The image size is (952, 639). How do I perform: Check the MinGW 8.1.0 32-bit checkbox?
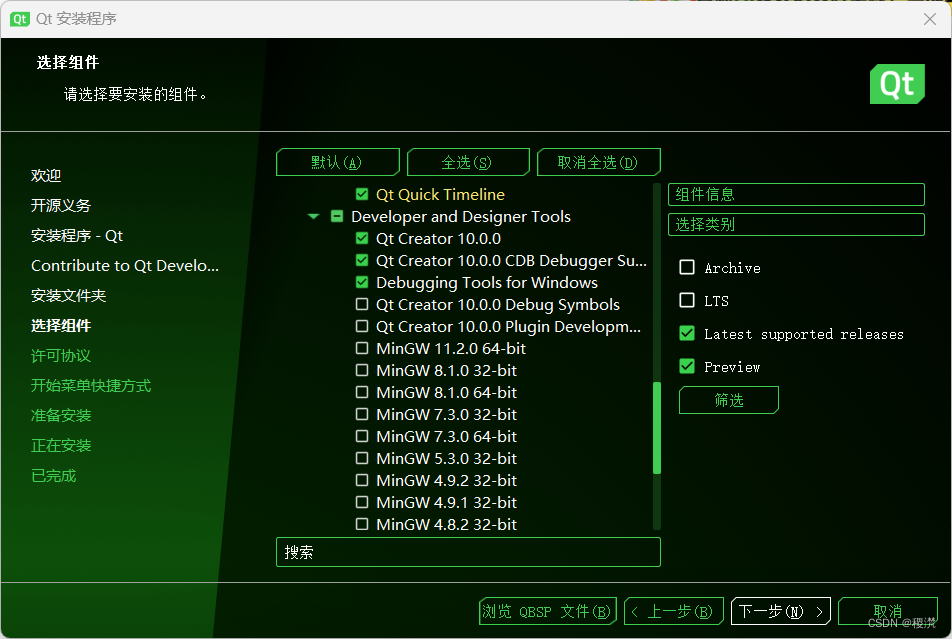362,370
